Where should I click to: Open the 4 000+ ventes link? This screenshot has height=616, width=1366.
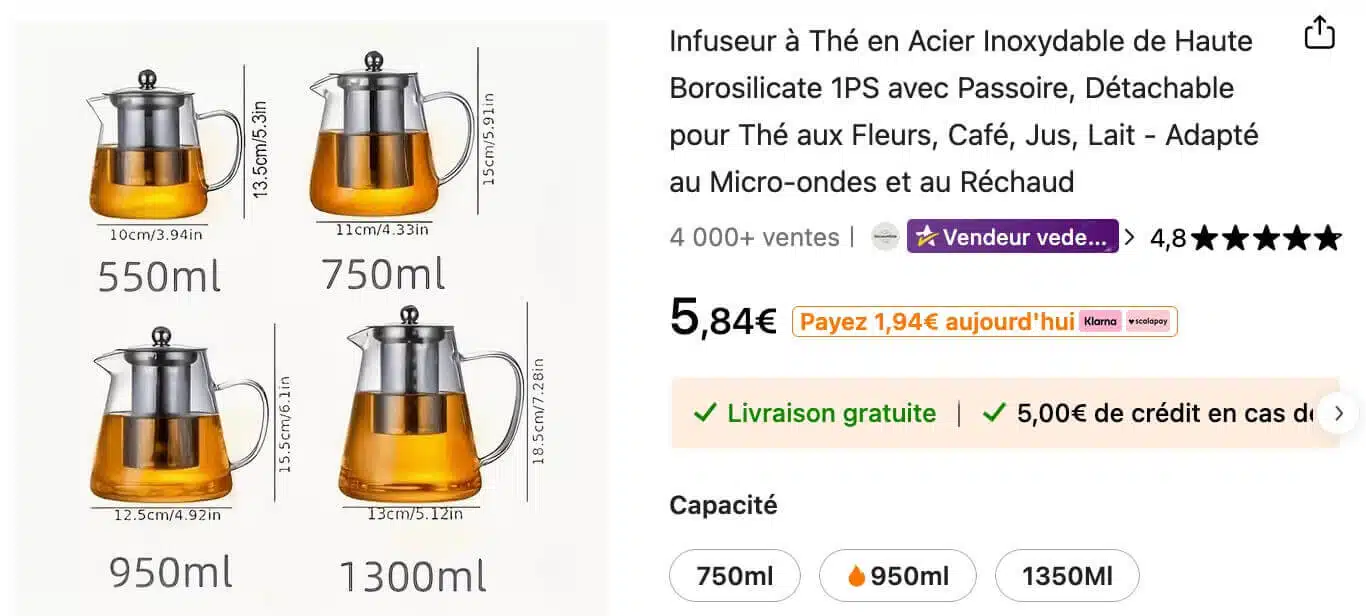pyautogui.click(x=753, y=237)
